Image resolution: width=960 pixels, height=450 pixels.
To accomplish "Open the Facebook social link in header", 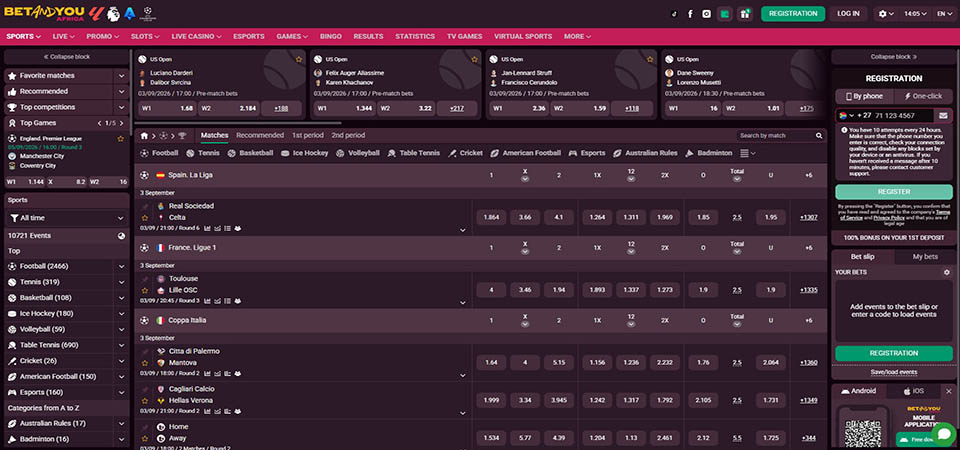I will 690,13.
